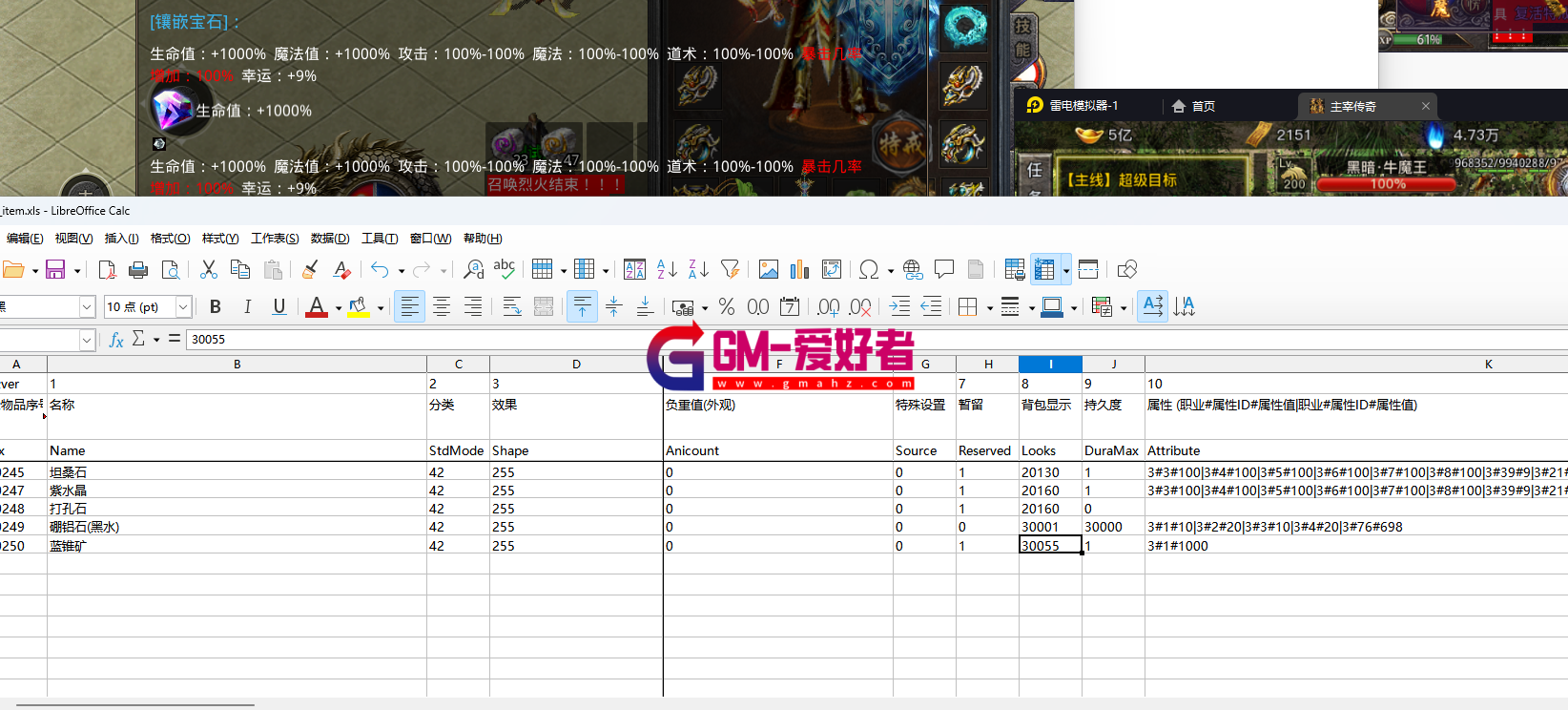Open Find & Replace

473,270
